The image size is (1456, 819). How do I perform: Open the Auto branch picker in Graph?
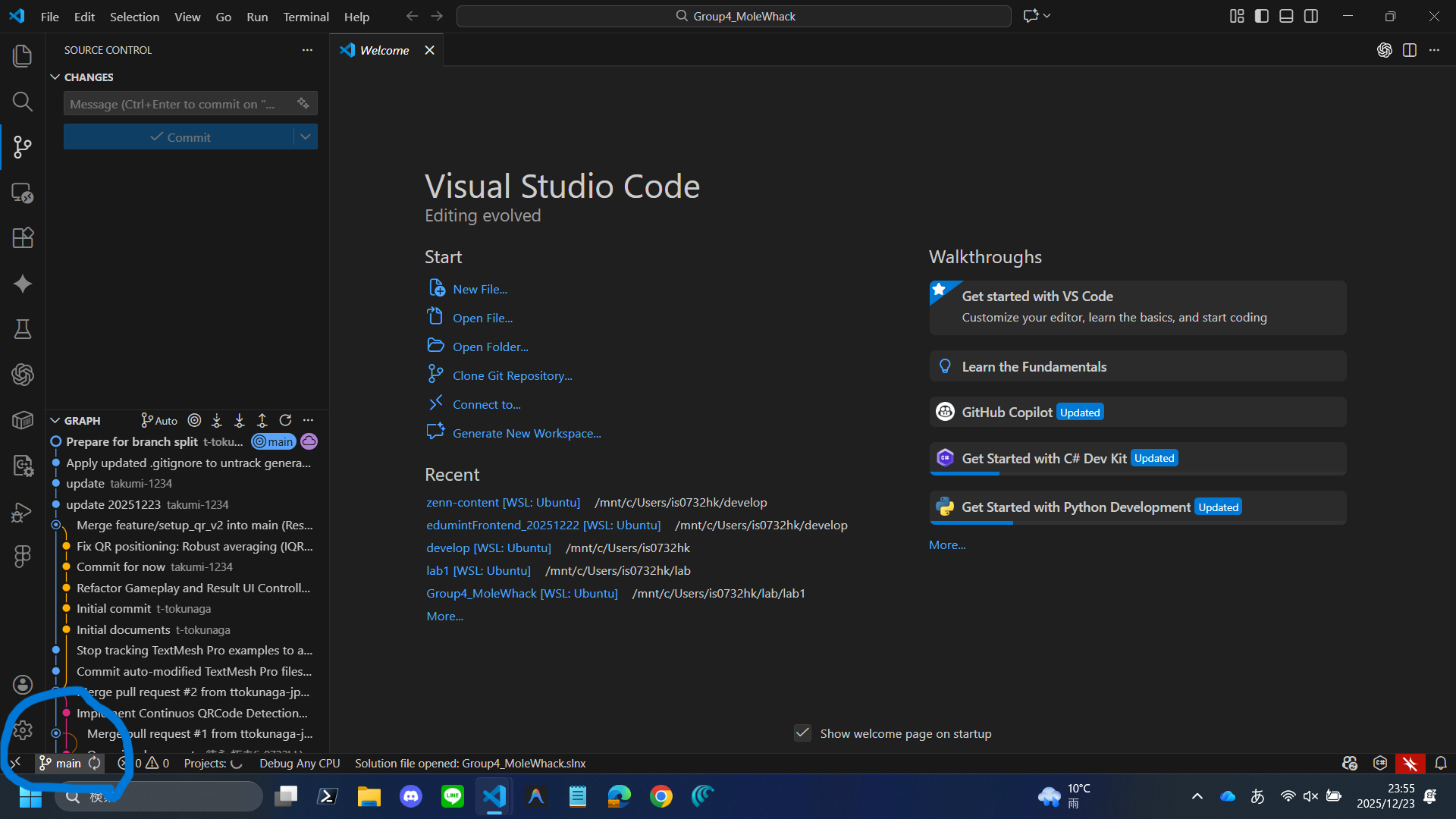click(159, 420)
